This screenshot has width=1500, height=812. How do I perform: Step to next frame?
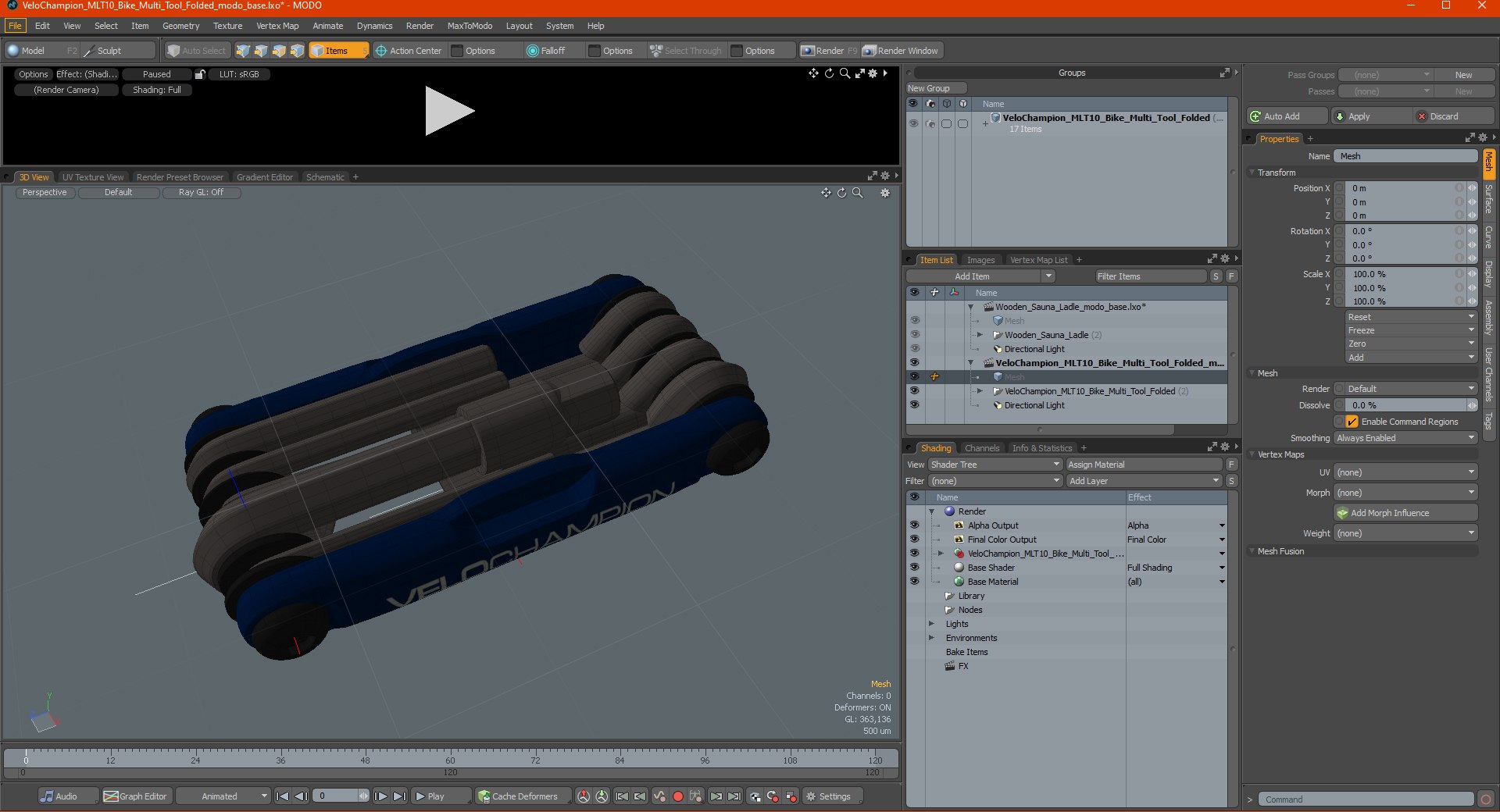(380, 796)
